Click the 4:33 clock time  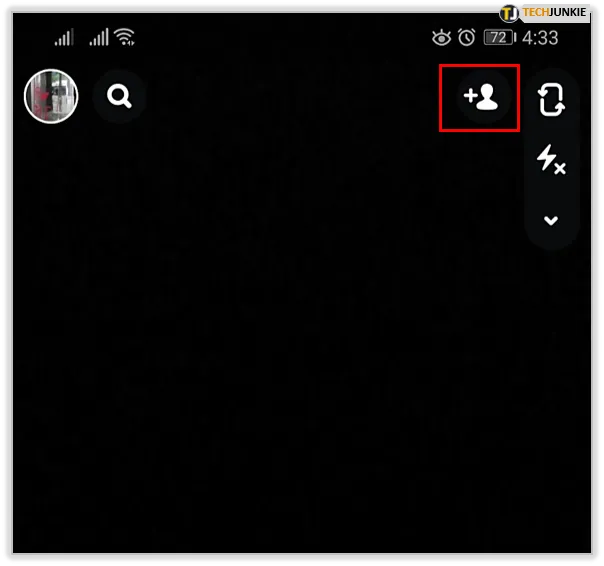540,38
